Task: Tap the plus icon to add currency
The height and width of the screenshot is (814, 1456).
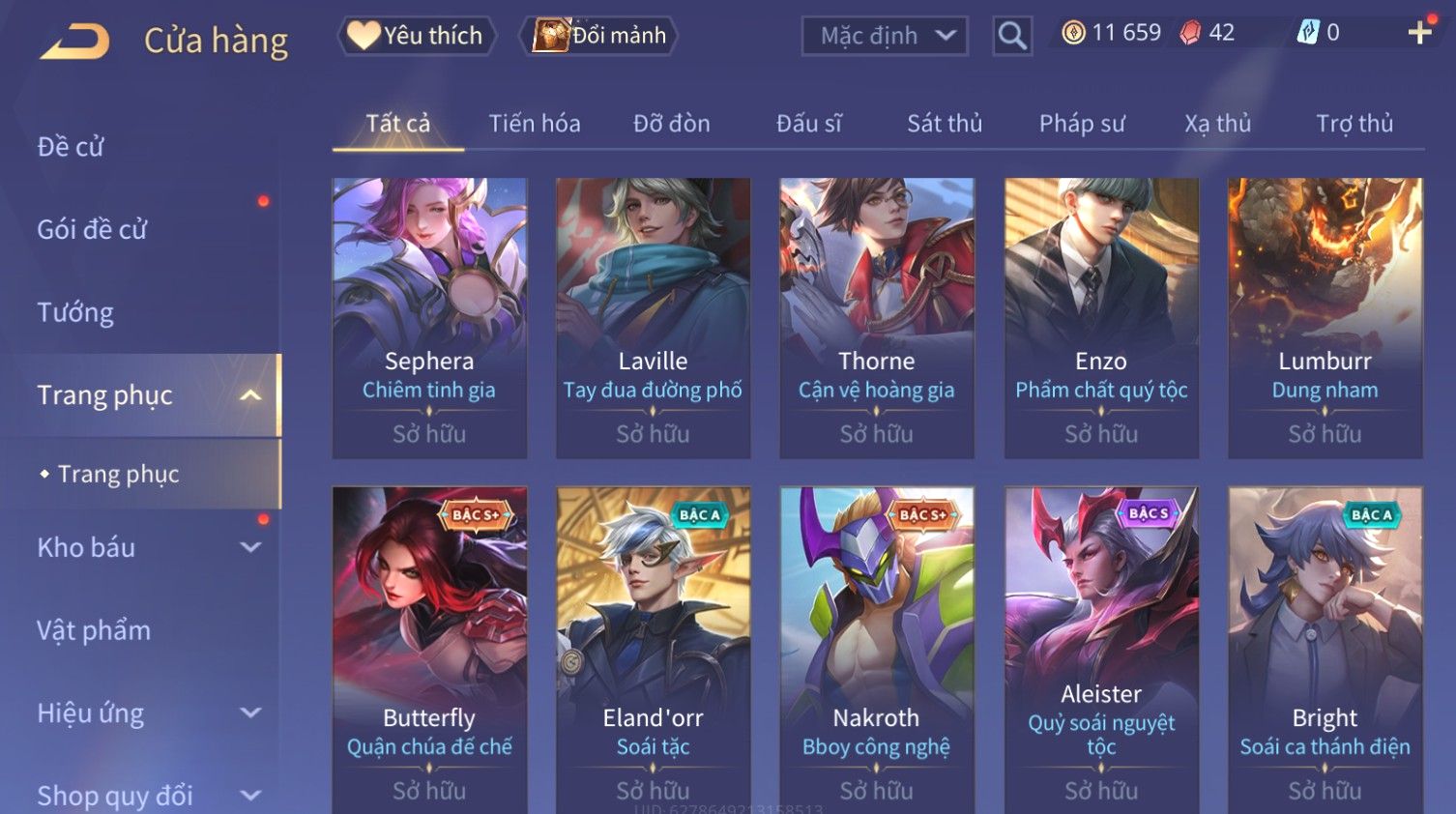Action: click(1419, 33)
